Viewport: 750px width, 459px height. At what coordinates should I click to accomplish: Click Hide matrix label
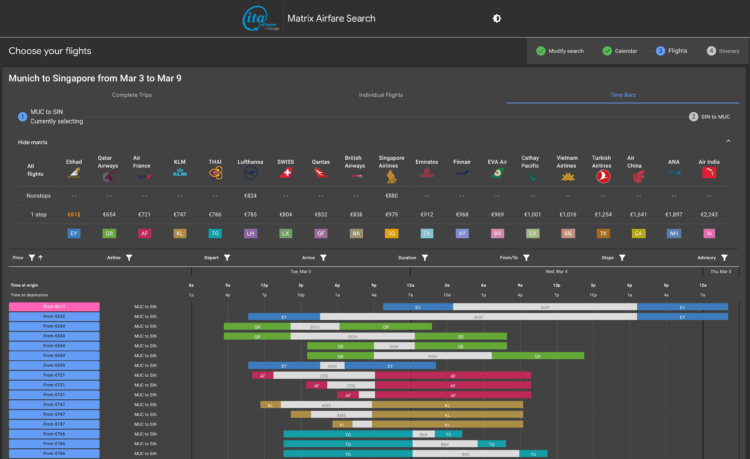click(32, 142)
